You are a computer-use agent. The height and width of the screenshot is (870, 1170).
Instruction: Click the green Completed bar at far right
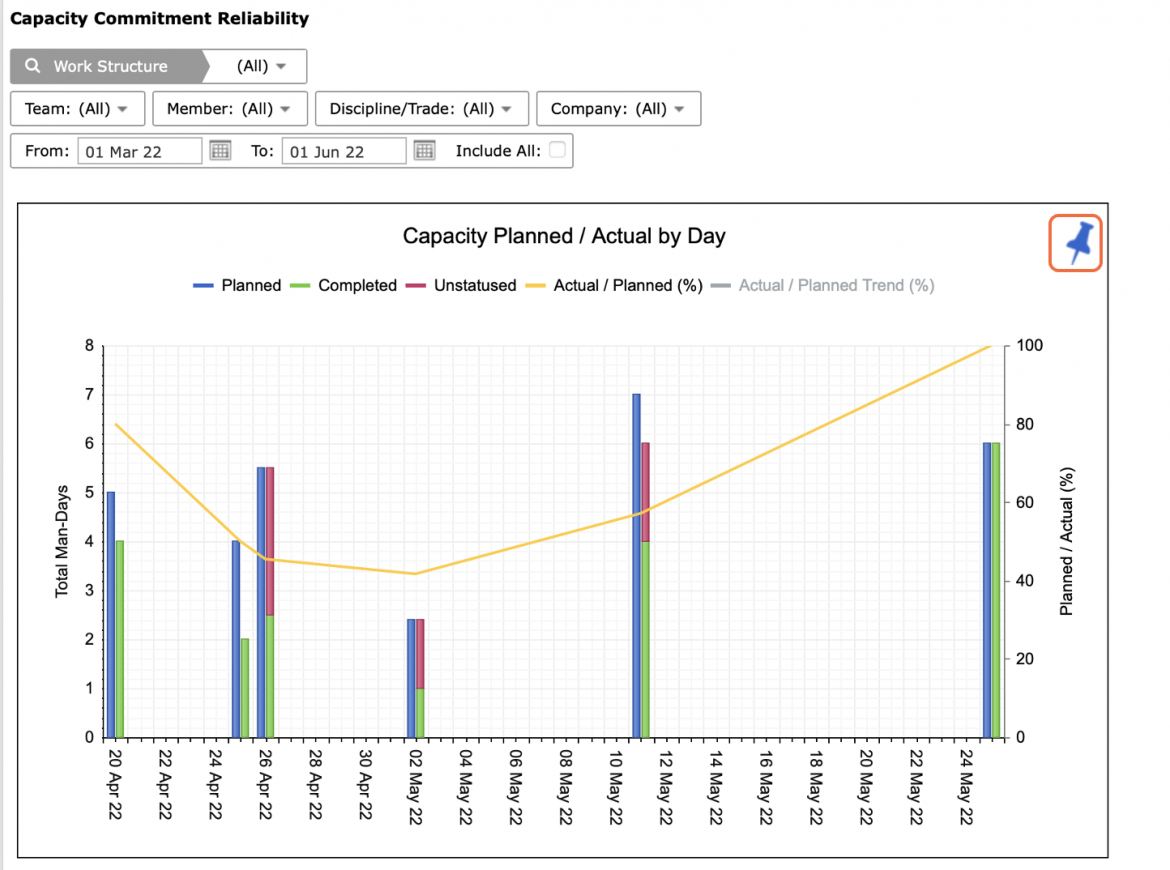[x=996, y=590]
